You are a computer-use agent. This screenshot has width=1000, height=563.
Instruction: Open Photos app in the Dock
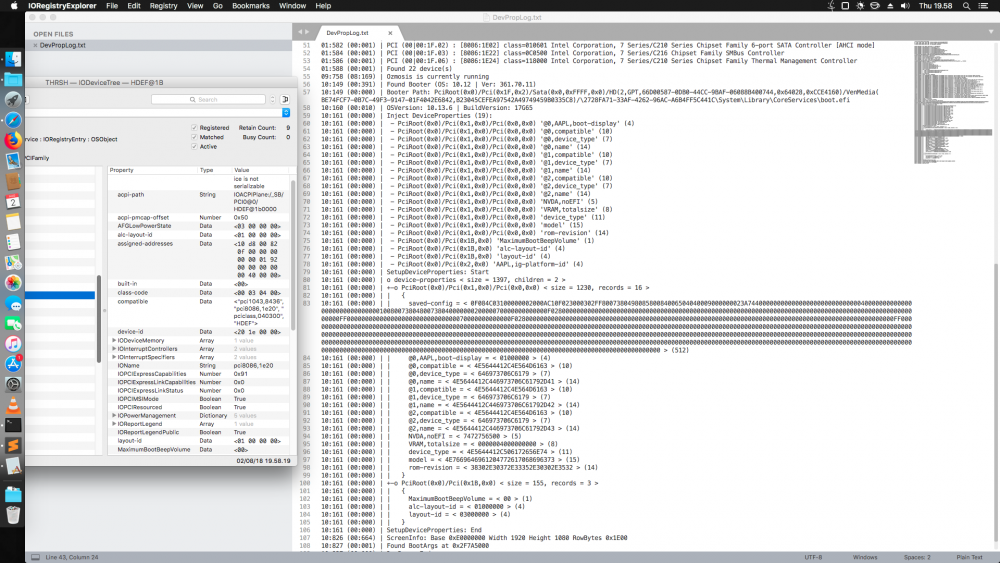[x=13, y=282]
